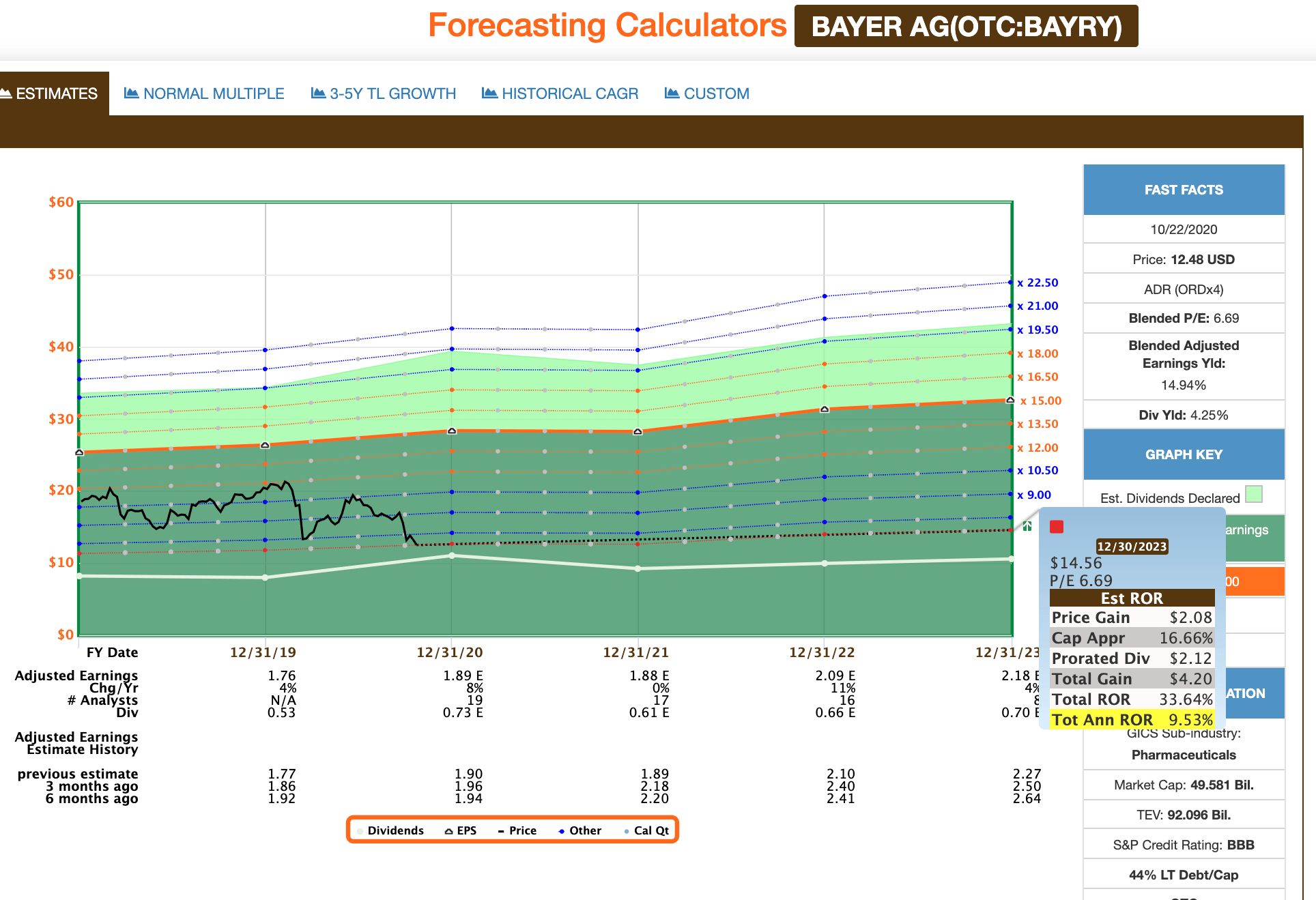Click the blue Other dot marker in the legend
This screenshot has width=1316, height=900.
click(561, 830)
